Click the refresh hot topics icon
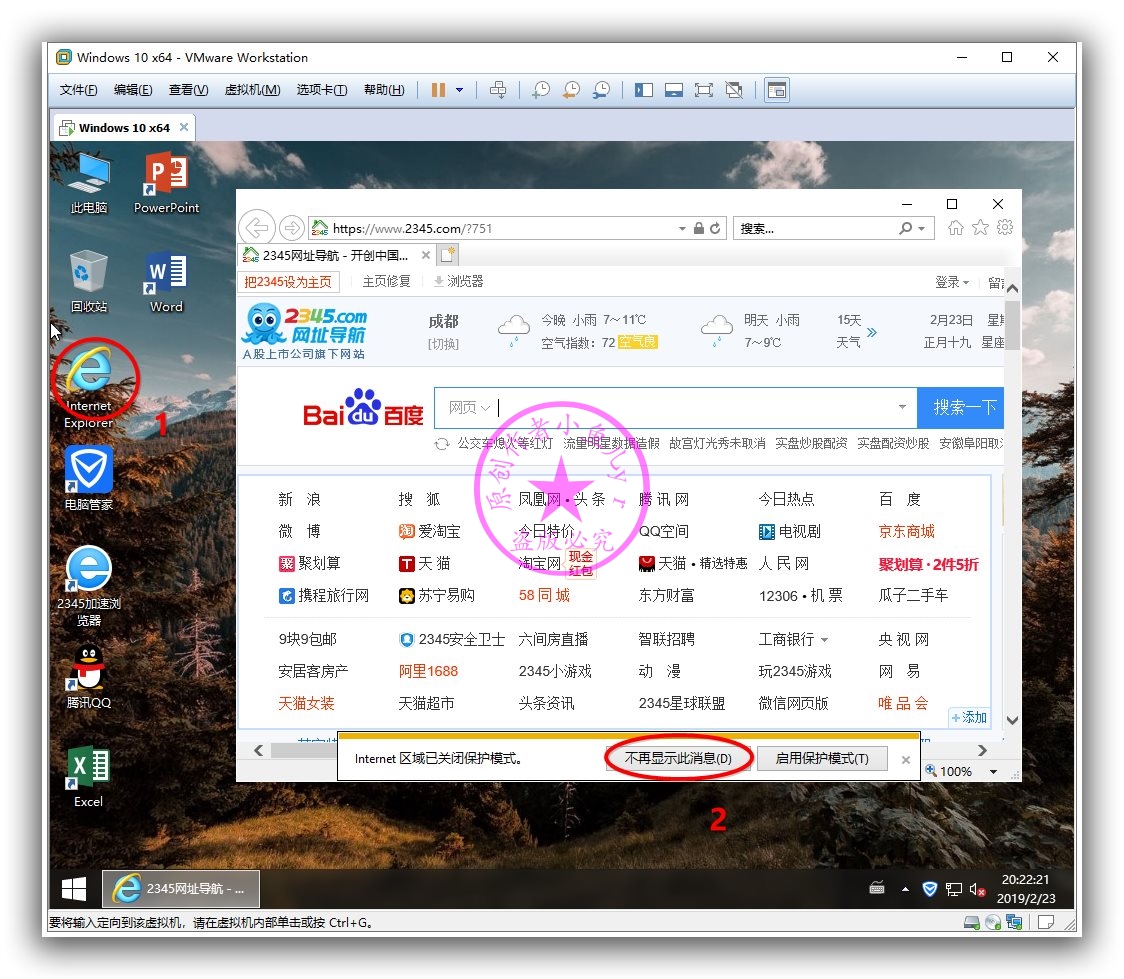The width and height of the screenshot is (1124, 979). 442,444
